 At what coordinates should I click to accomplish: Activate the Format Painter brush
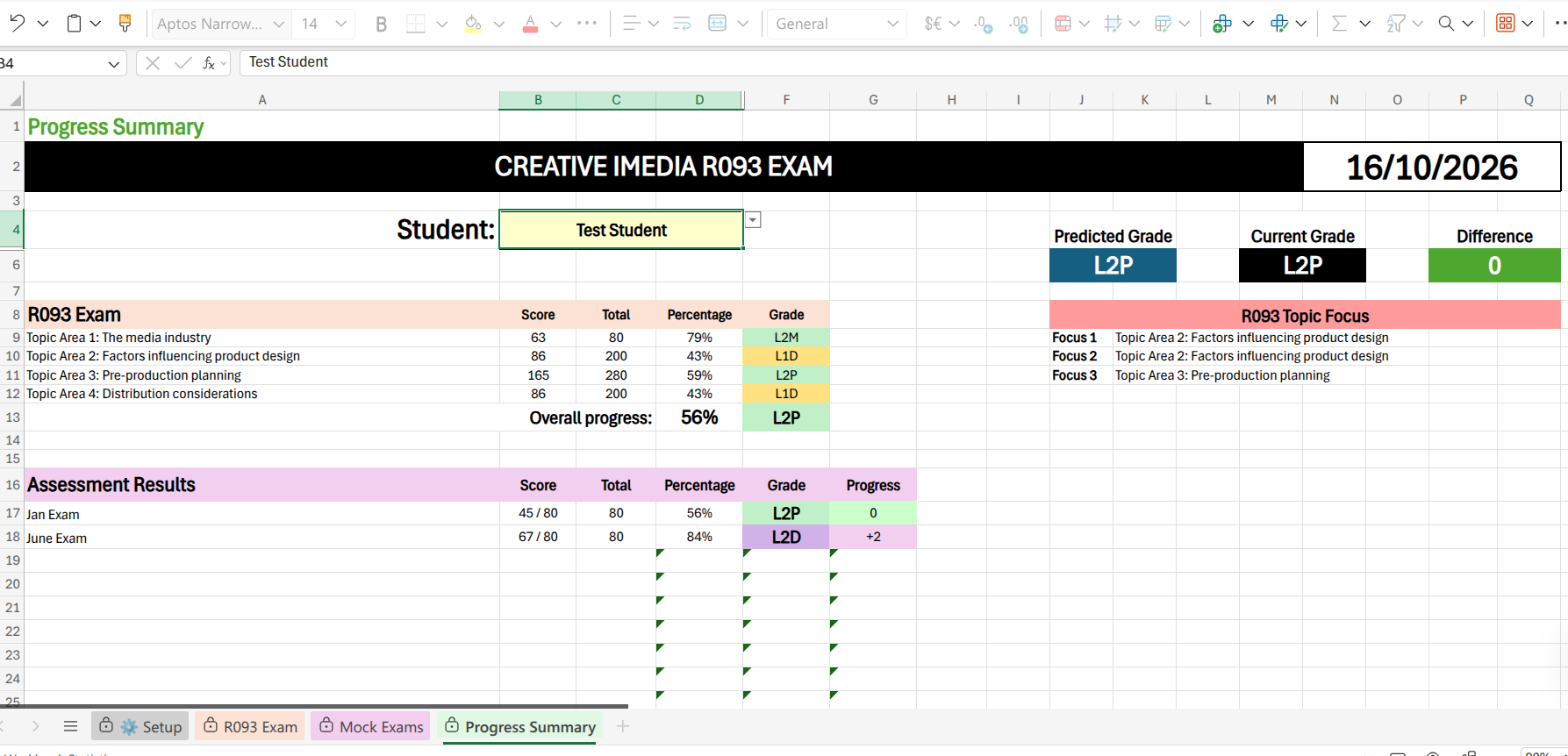click(125, 24)
